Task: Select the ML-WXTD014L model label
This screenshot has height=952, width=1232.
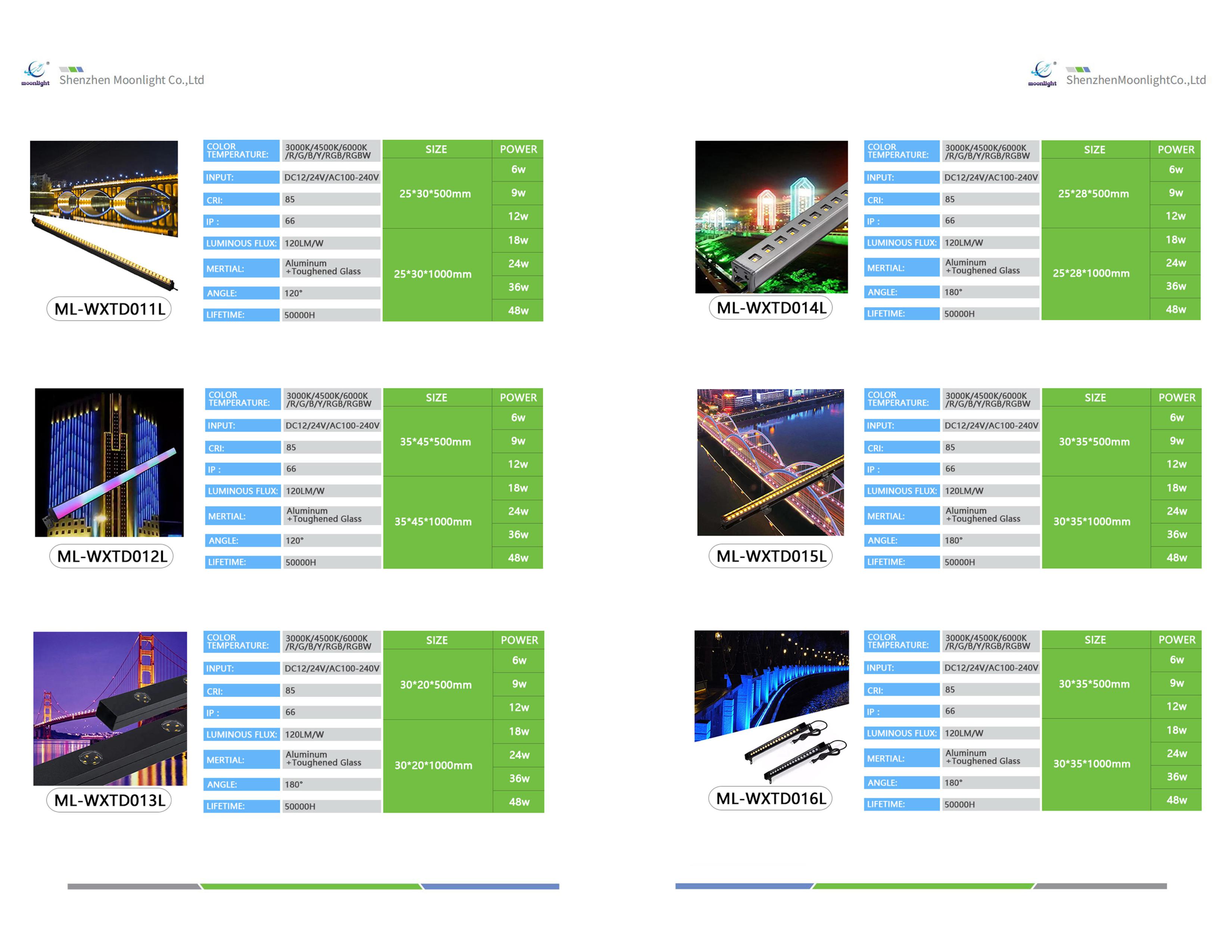Action: pos(771,308)
